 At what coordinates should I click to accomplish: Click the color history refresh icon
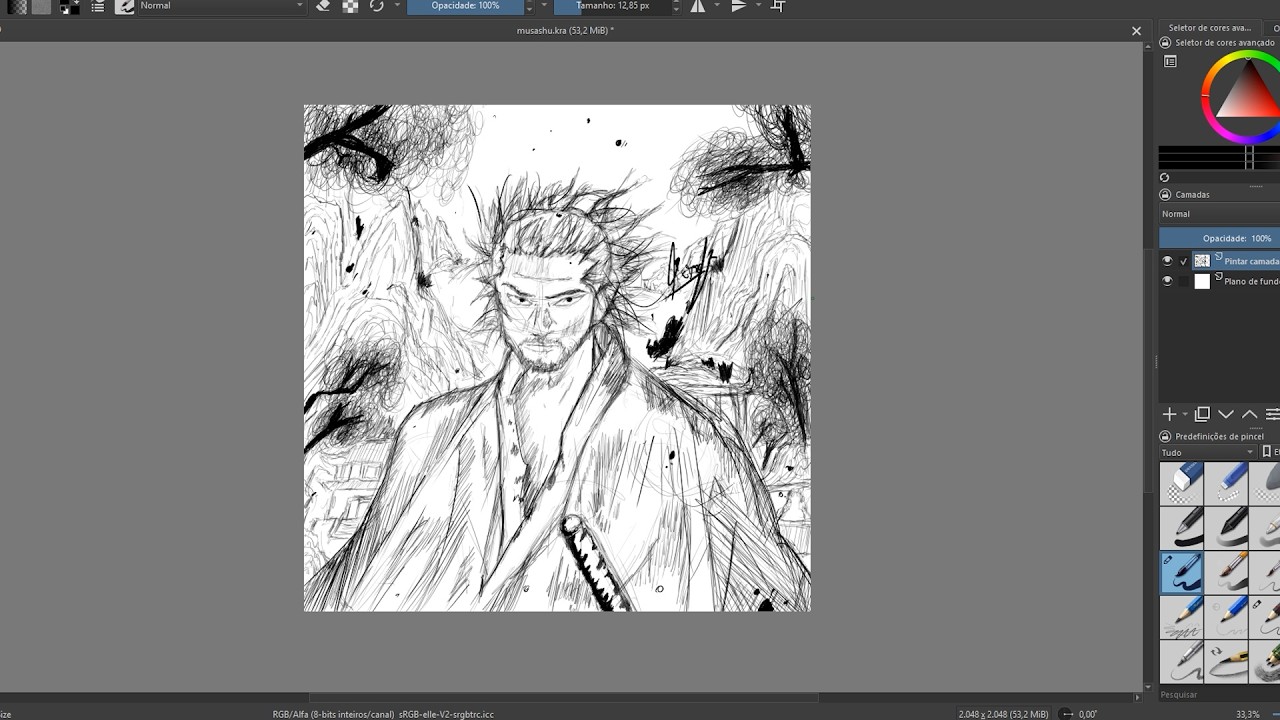1164,178
